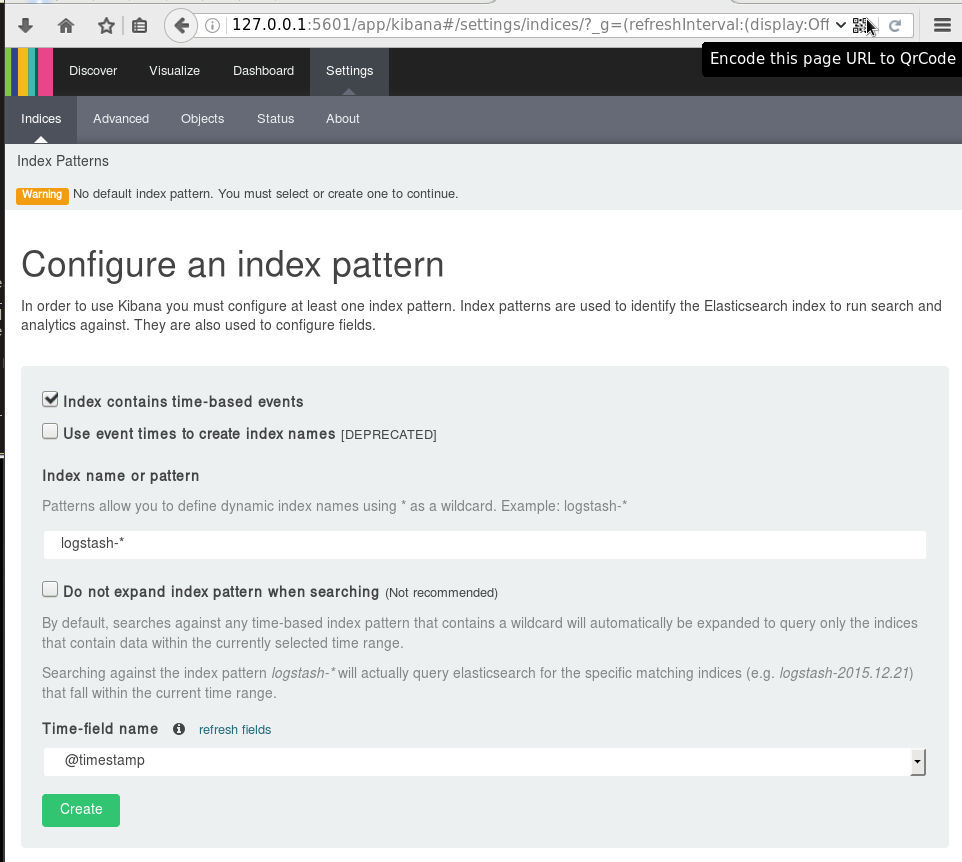
Task: Enable Use event times to create index names
Action: tap(50, 431)
